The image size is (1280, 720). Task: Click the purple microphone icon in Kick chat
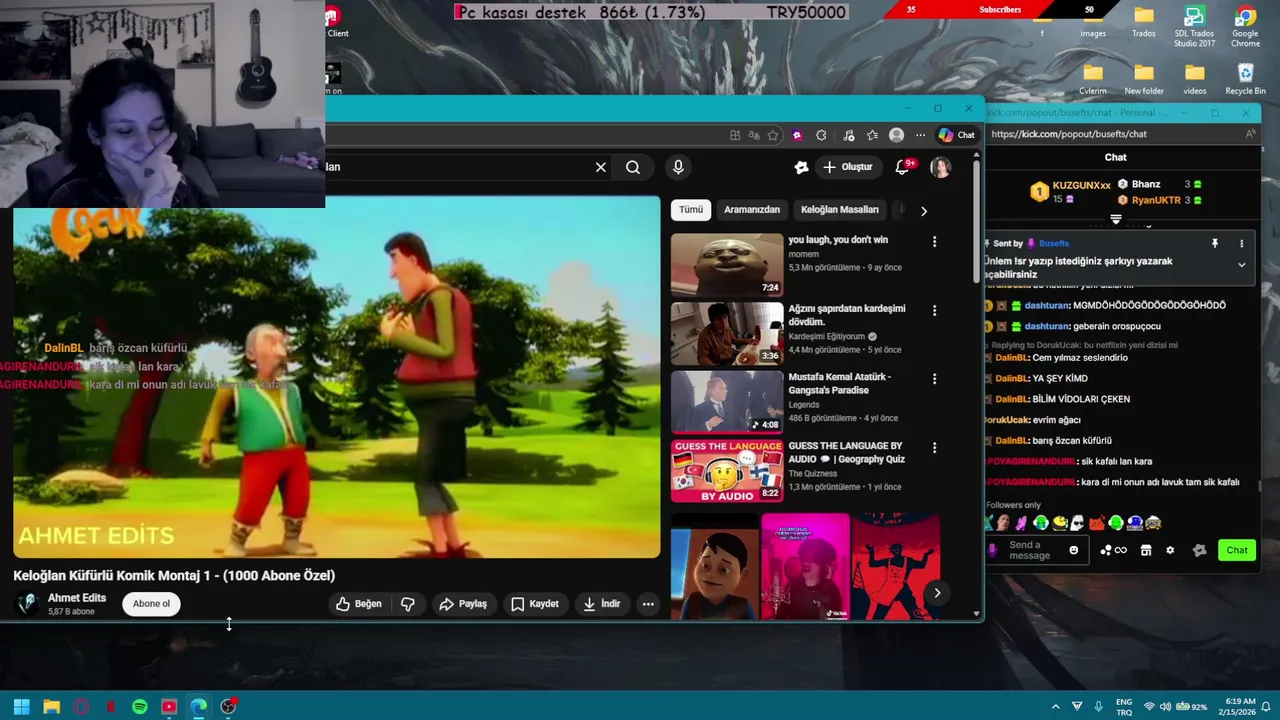[x=993, y=550]
